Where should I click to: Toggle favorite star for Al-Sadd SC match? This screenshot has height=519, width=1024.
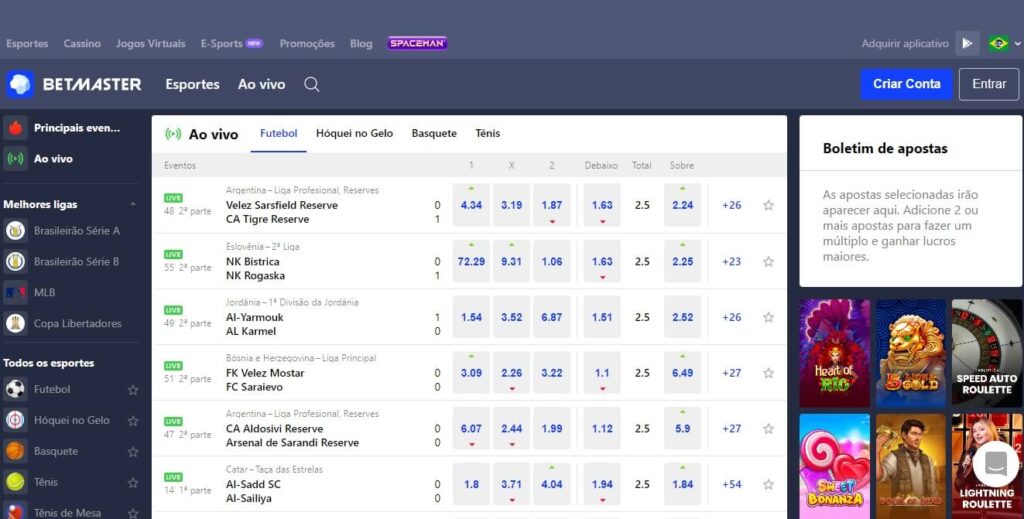pos(768,485)
